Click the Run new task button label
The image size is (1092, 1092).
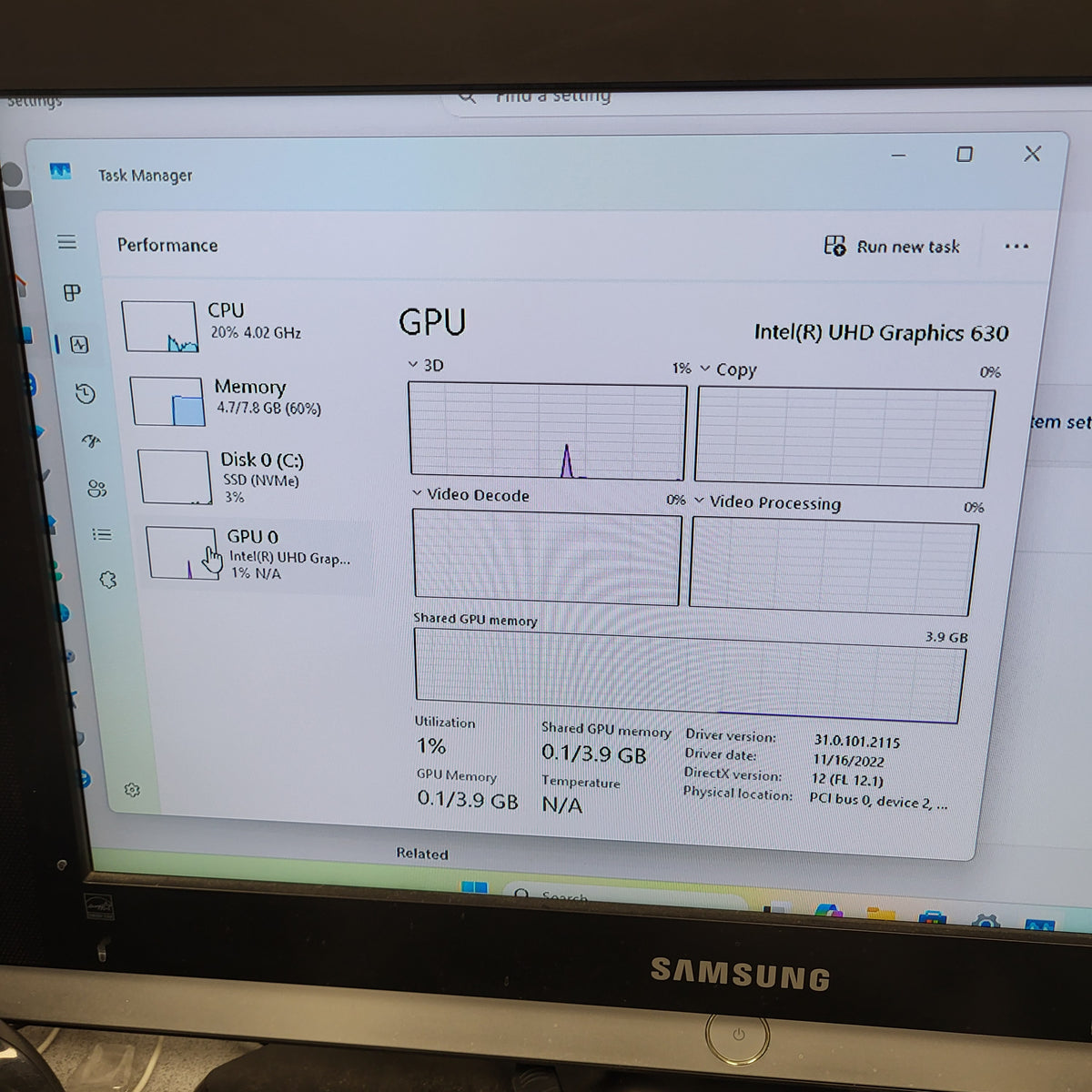[x=908, y=247]
